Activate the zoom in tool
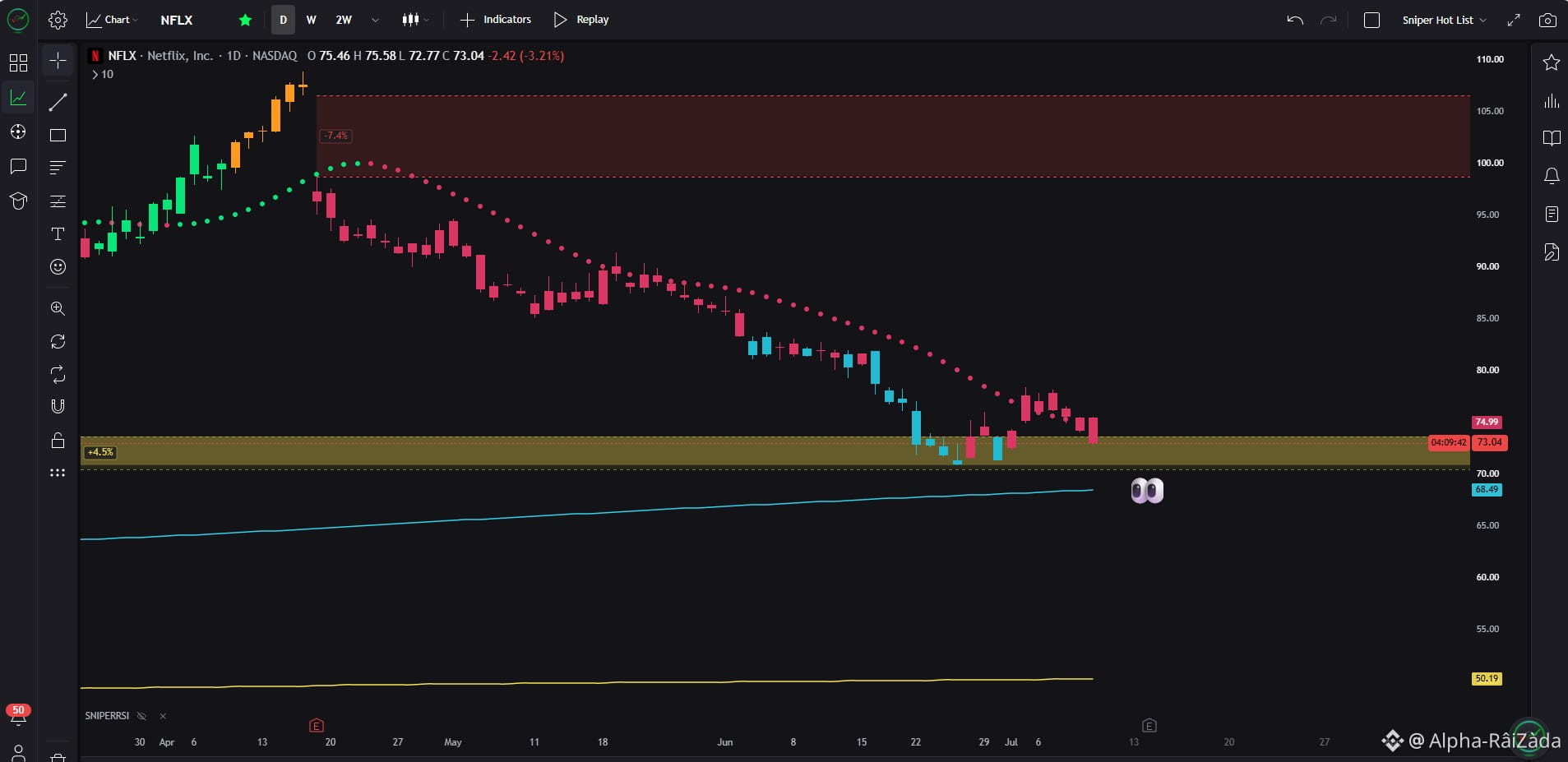The image size is (1568, 762). pyautogui.click(x=58, y=308)
